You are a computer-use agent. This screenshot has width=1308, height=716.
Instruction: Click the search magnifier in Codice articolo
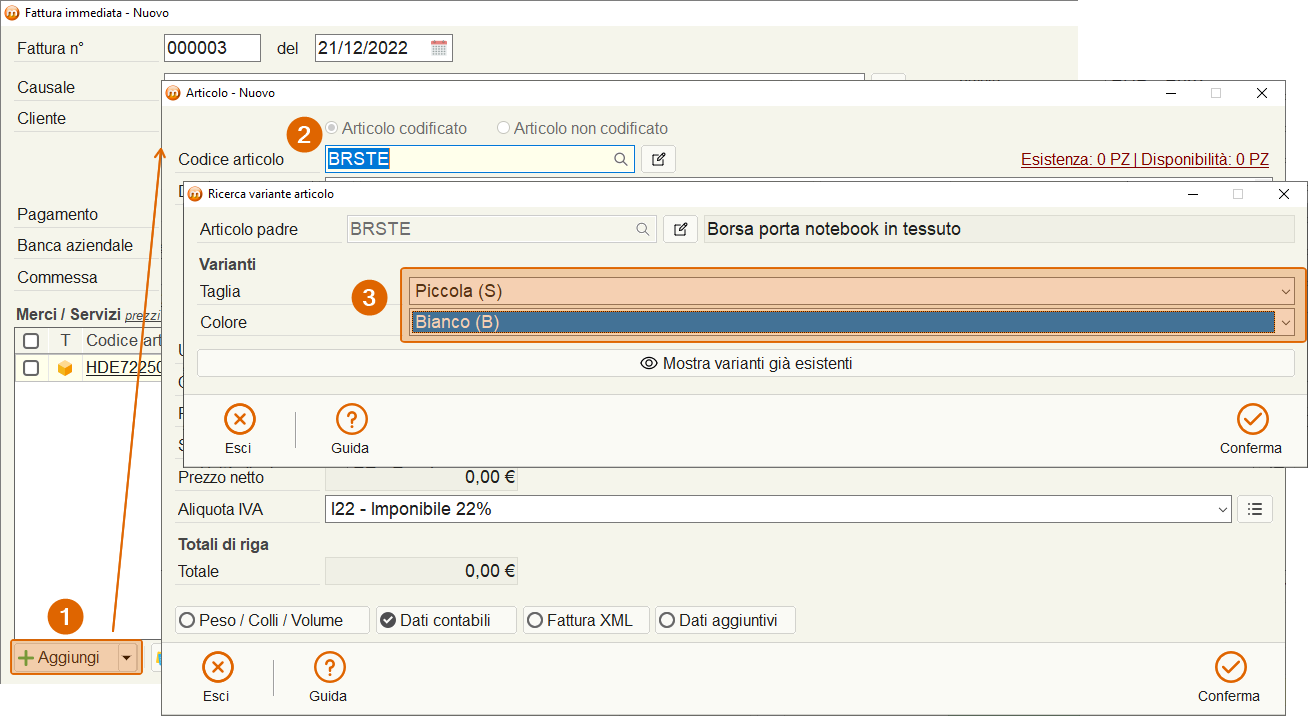621,159
